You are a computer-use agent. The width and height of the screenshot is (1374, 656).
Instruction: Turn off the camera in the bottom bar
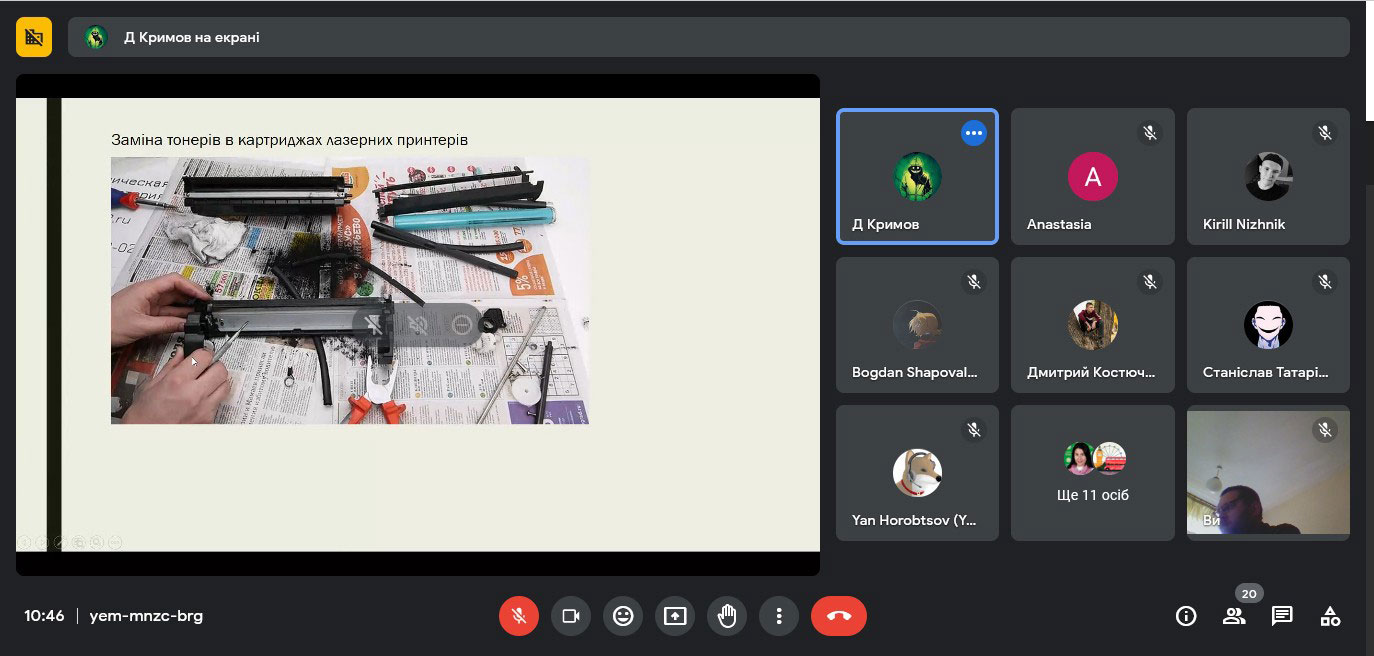click(x=571, y=616)
